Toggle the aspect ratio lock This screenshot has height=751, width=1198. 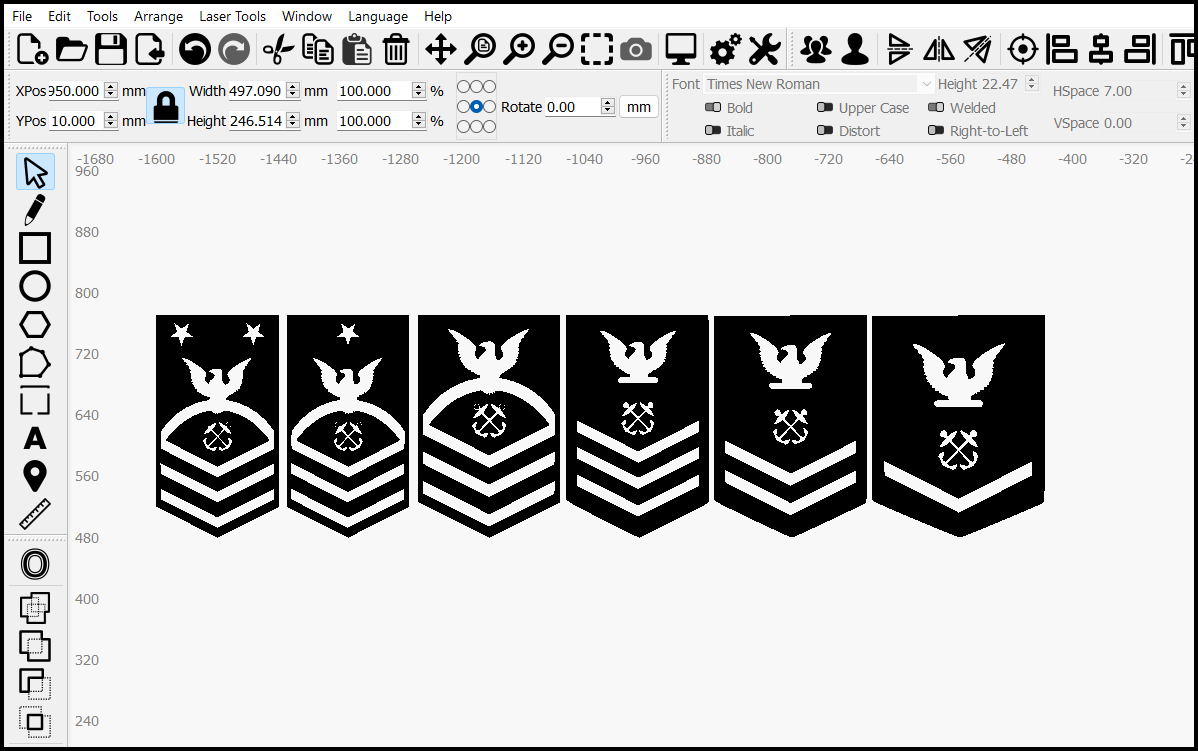(166, 105)
